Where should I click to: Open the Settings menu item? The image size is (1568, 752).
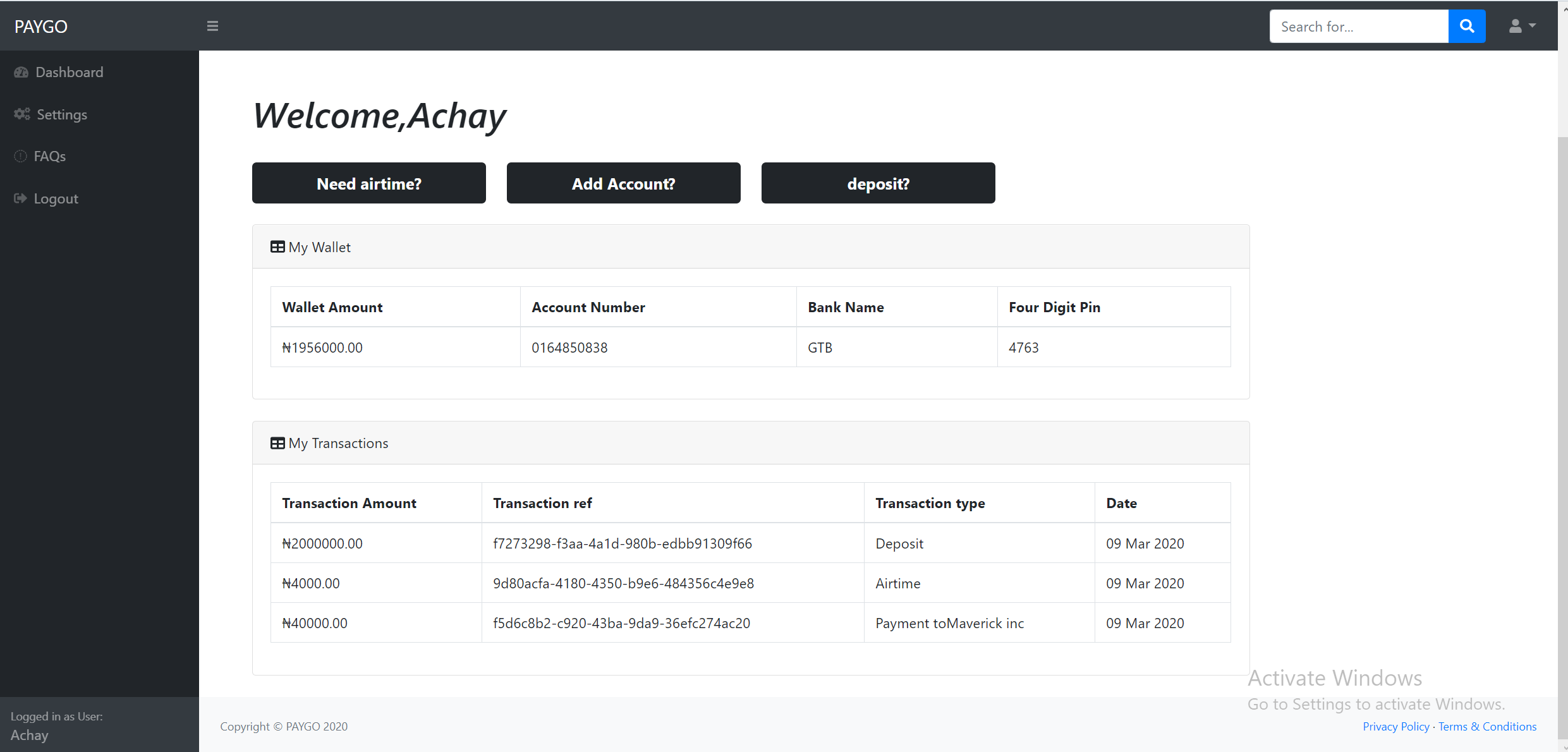[x=61, y=114]
